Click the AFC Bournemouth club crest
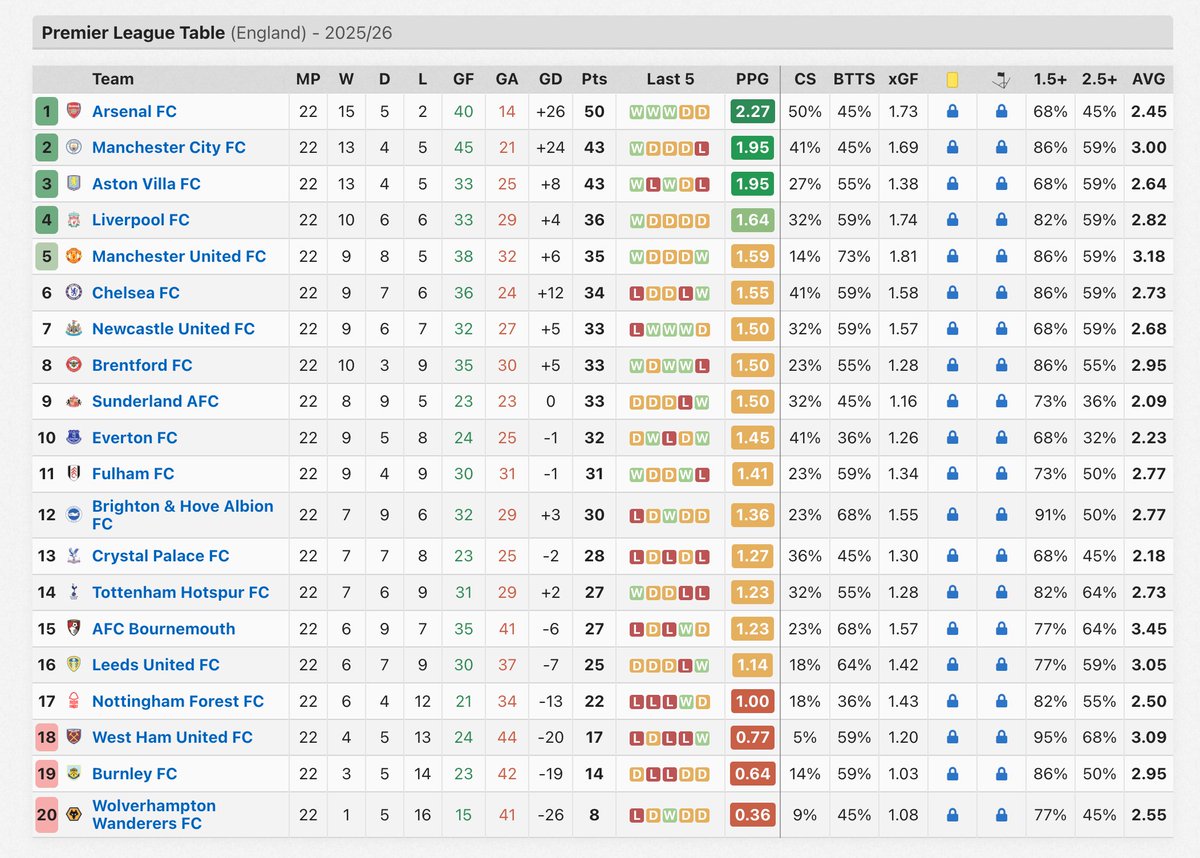 coord(74,629)
